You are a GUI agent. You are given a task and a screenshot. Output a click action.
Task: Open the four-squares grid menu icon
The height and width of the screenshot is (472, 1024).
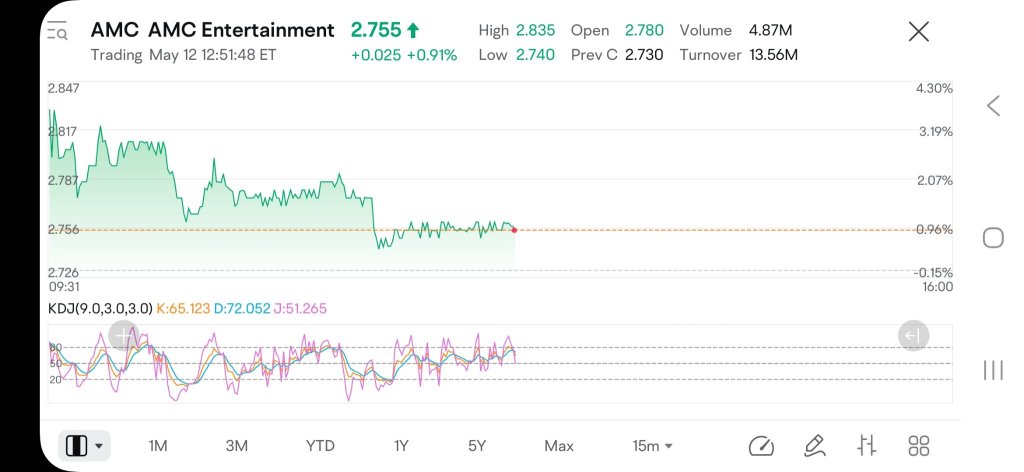pos(919,447)
